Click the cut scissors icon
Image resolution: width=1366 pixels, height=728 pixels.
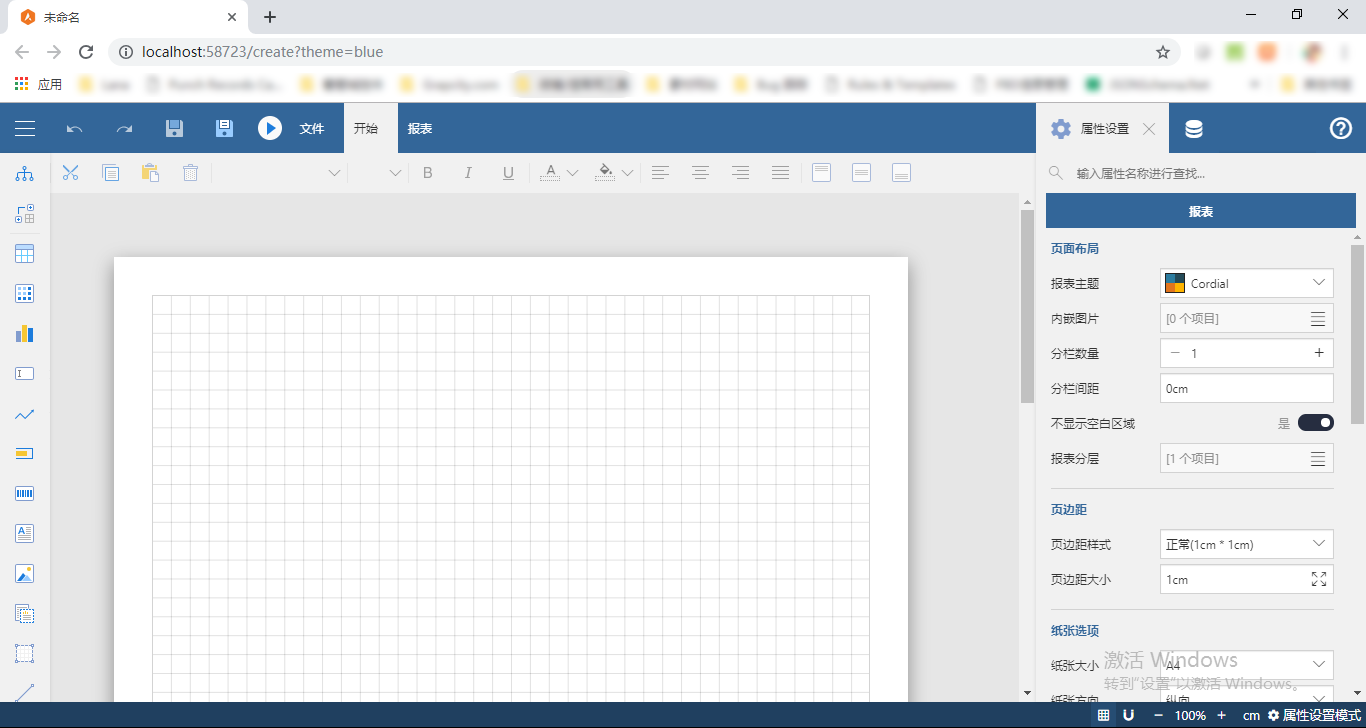pos(70,173)
